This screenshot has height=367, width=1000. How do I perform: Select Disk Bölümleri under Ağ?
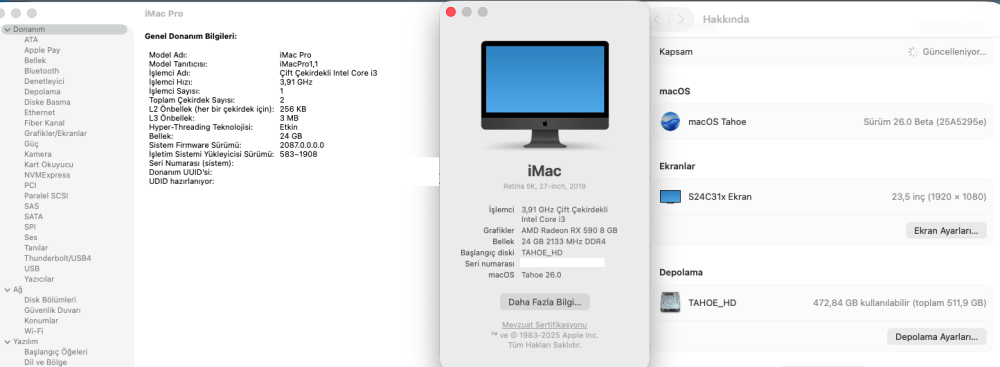pyautogui.click(x=50, y=300)
